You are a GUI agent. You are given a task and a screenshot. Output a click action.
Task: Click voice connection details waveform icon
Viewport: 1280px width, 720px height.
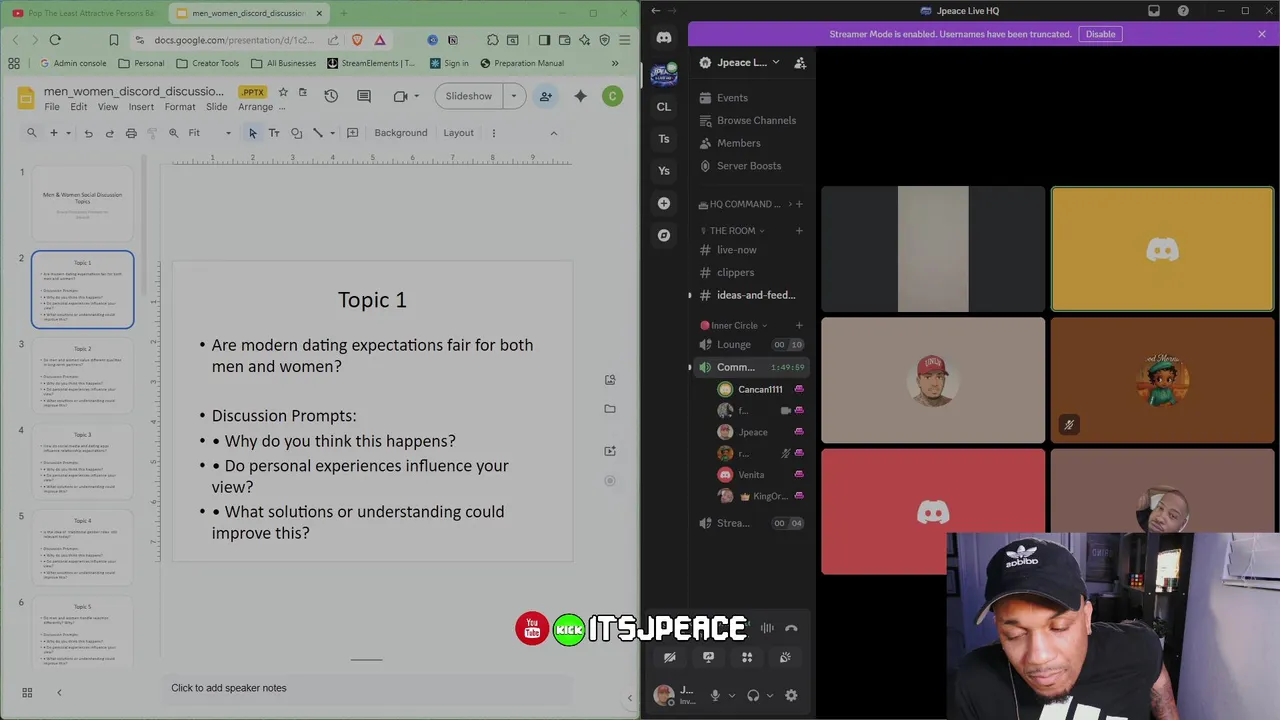767,628
